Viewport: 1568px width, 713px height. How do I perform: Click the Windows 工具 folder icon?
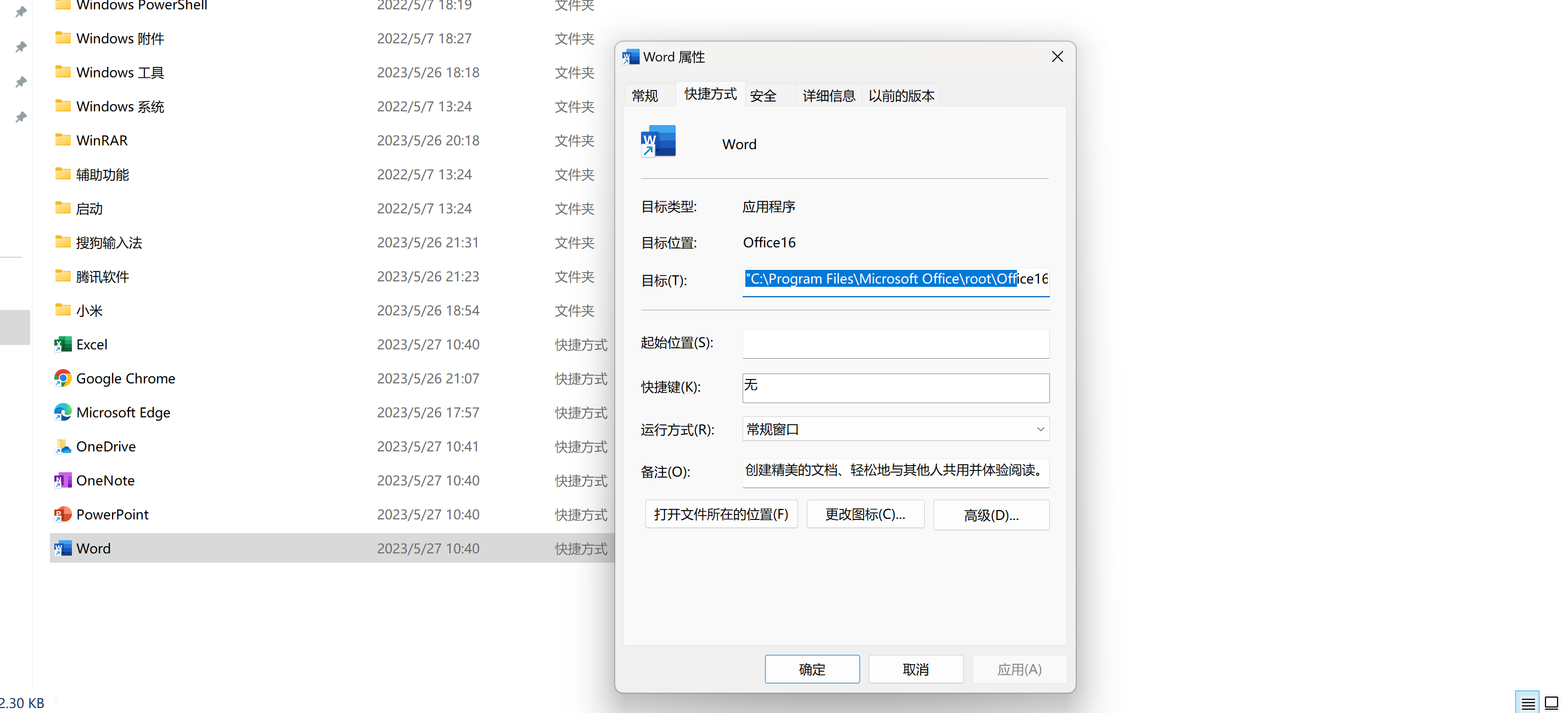[63, 72]
